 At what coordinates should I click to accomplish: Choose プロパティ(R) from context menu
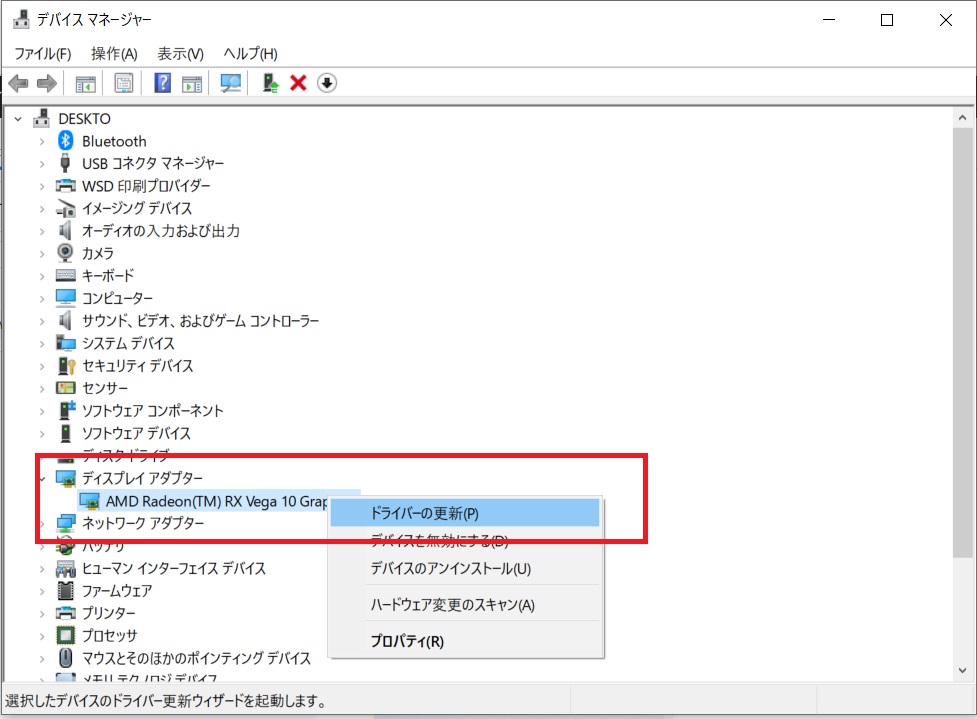pos(465,640)
